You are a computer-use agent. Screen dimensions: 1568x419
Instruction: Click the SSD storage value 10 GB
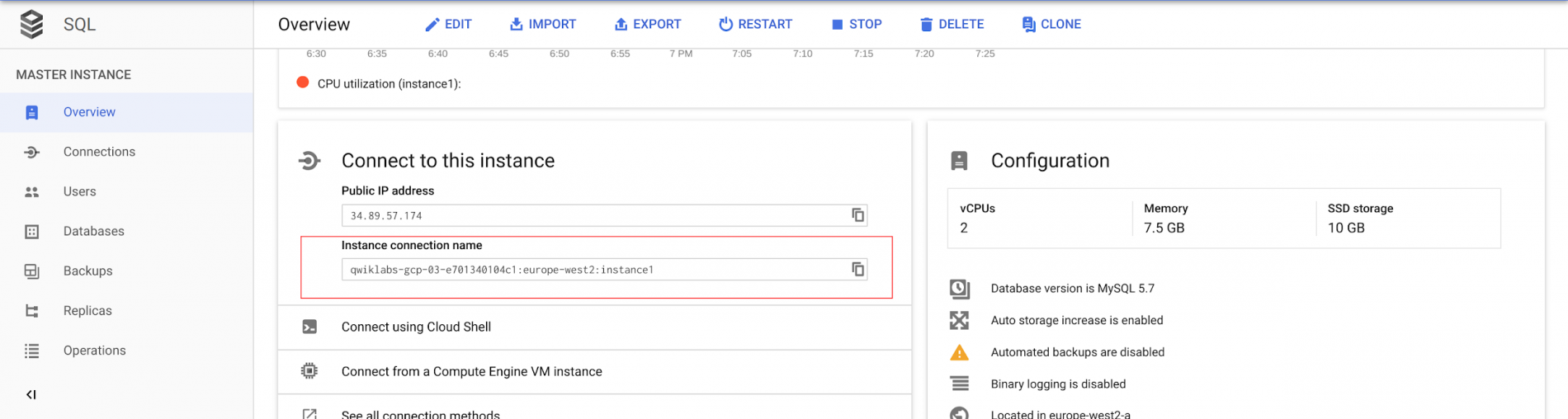tap(1346, 228)
